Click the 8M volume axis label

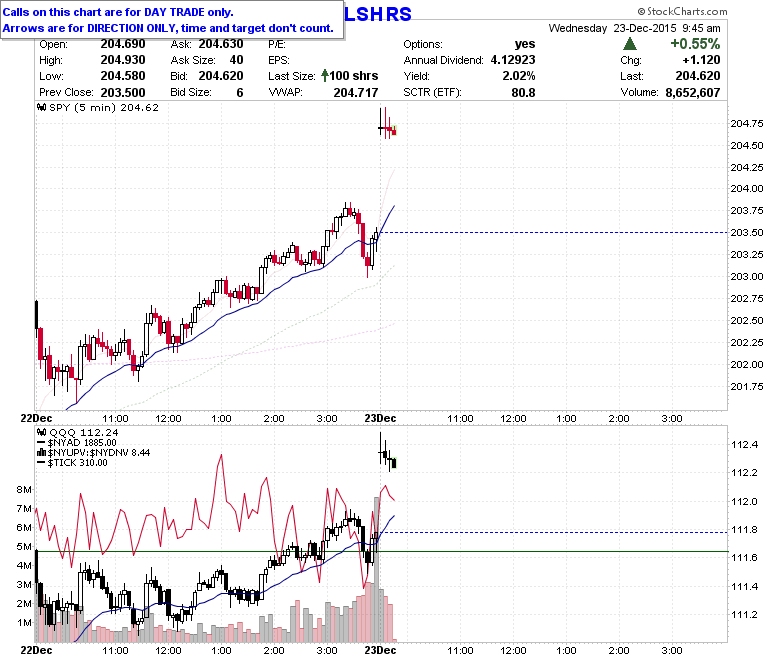click(x=23, y=489)
